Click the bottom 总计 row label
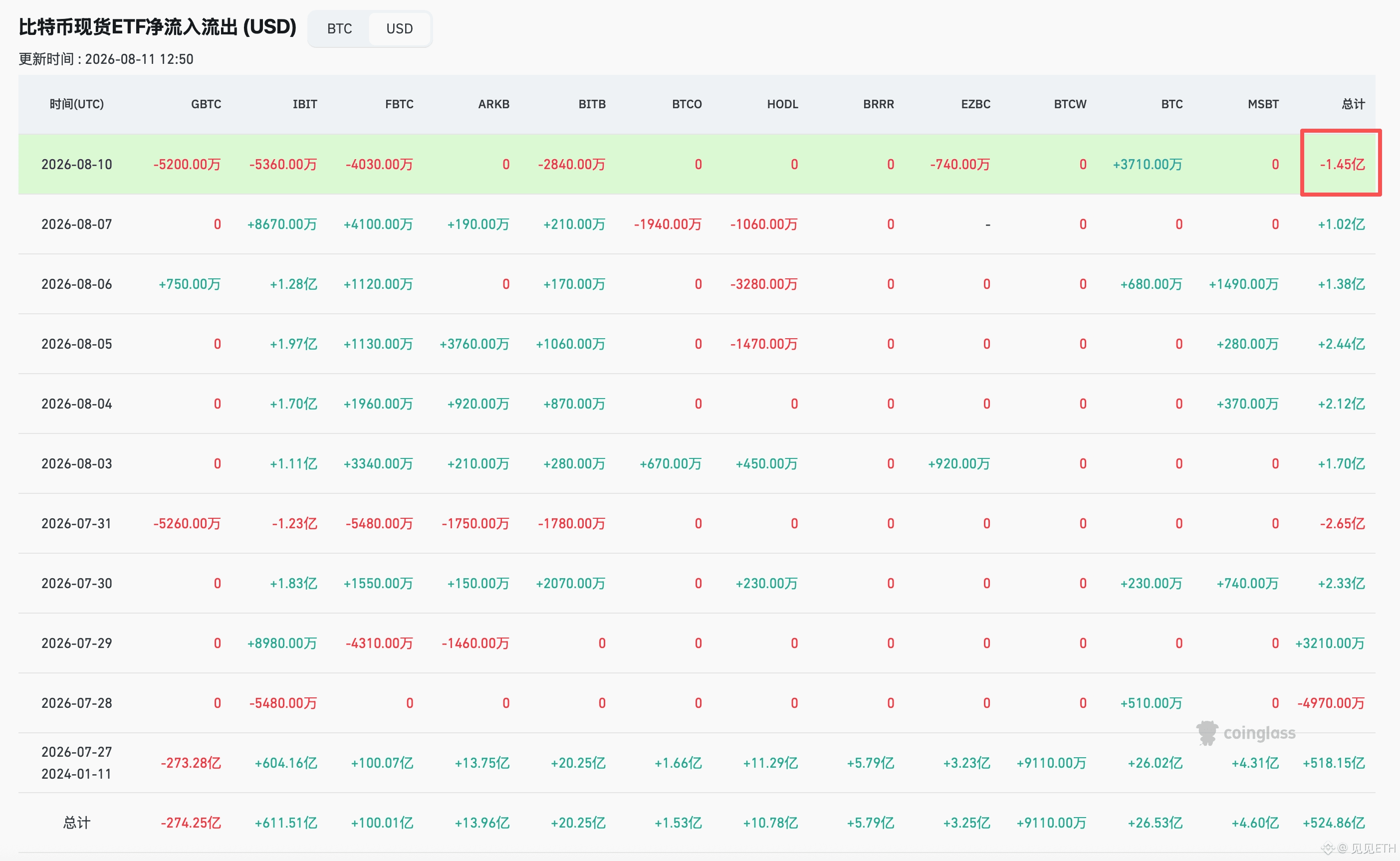The image size is (1400, 861). [76, 822]
